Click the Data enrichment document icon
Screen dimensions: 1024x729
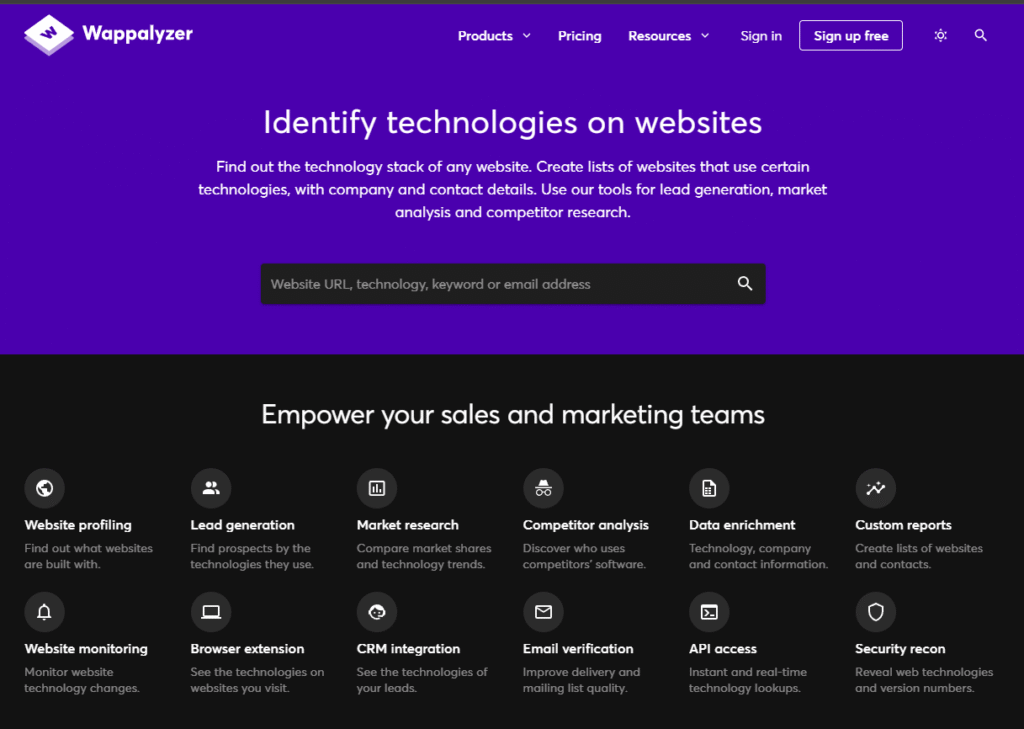point(709,488)
